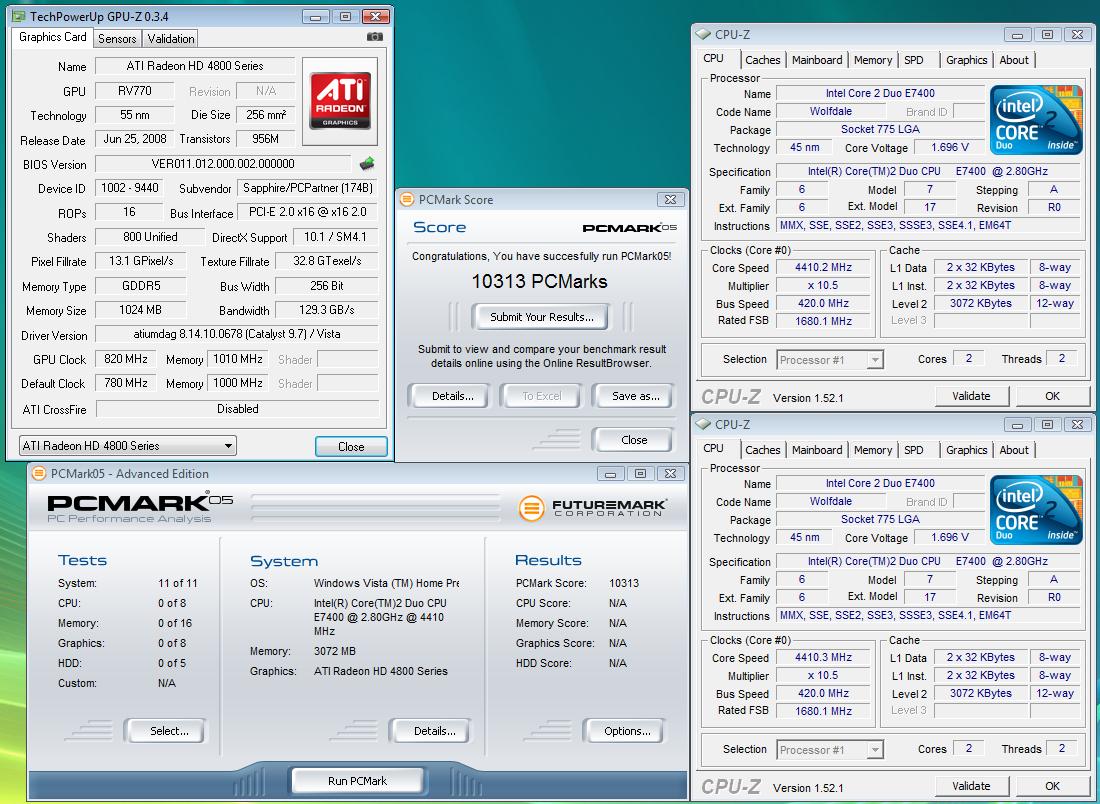This screenshot has height=804, width=1100.
Task: Click the BIOS save chip icon in GPU-Z
Action: coord(367,164)
